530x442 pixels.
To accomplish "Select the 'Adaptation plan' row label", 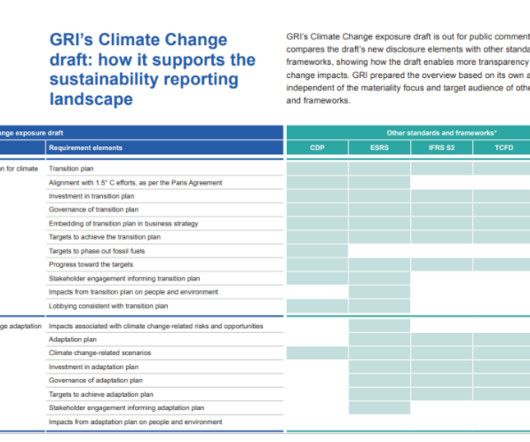I will tap(73, 340).
